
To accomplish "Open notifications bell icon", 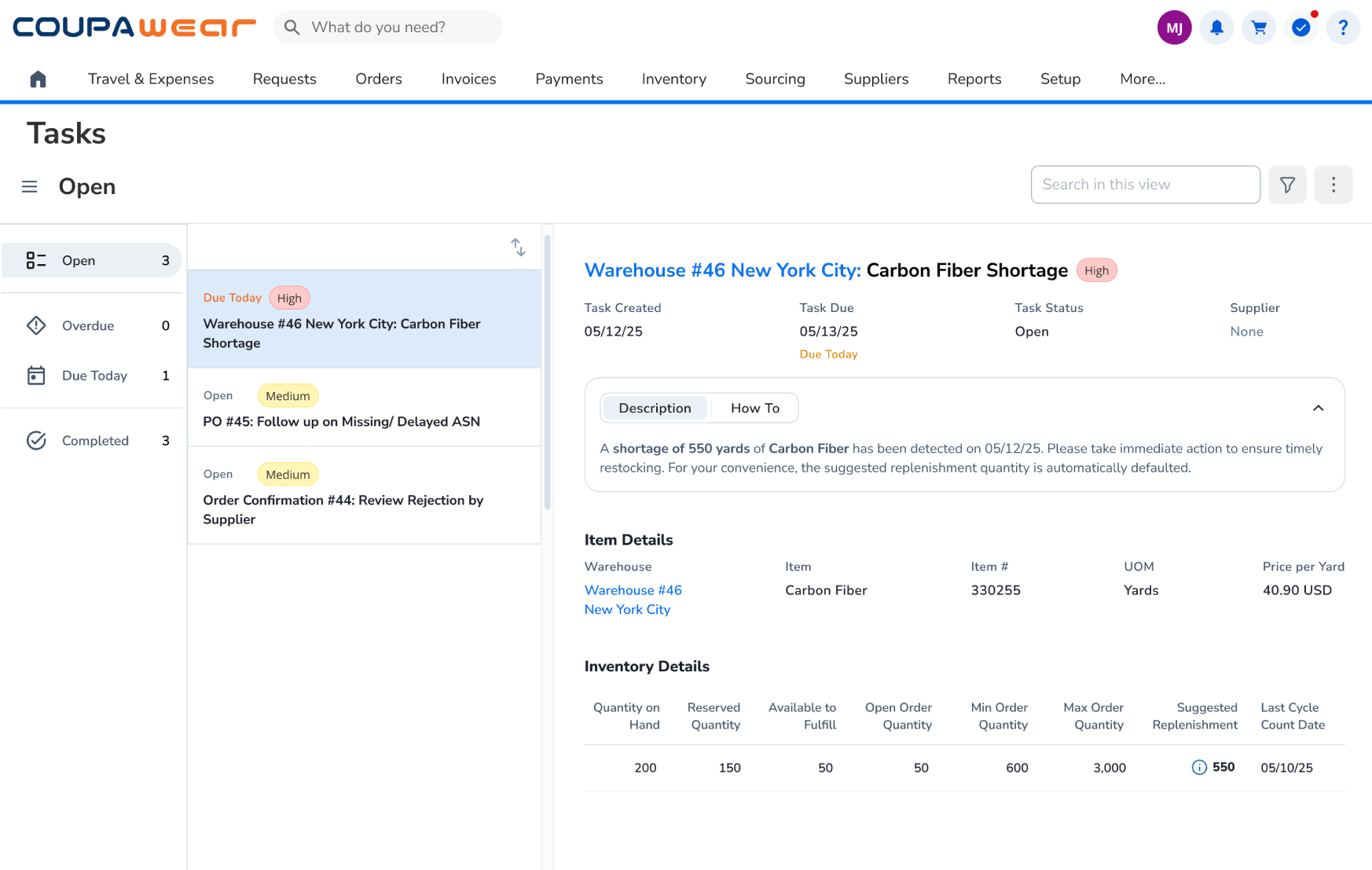I will click(x=1216, y=28).
